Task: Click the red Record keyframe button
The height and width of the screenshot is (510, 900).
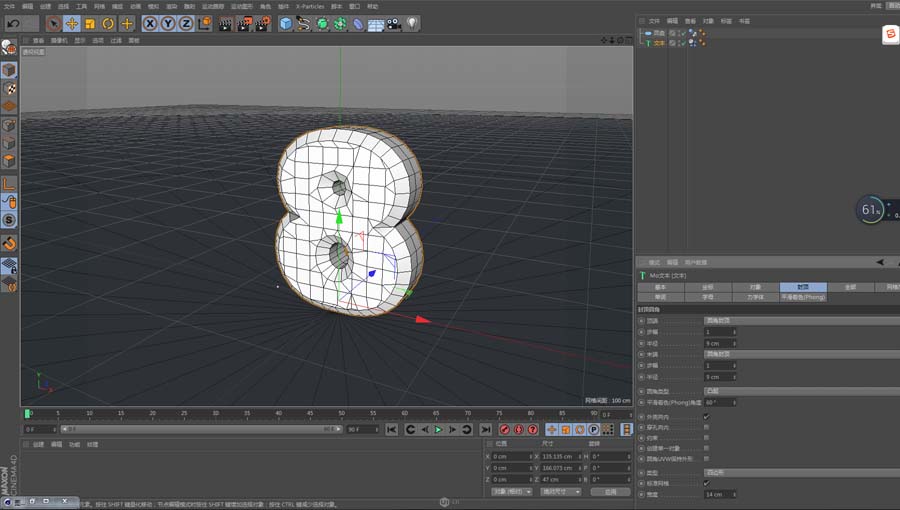Action: pyautogui.click(x=504, y=429)
